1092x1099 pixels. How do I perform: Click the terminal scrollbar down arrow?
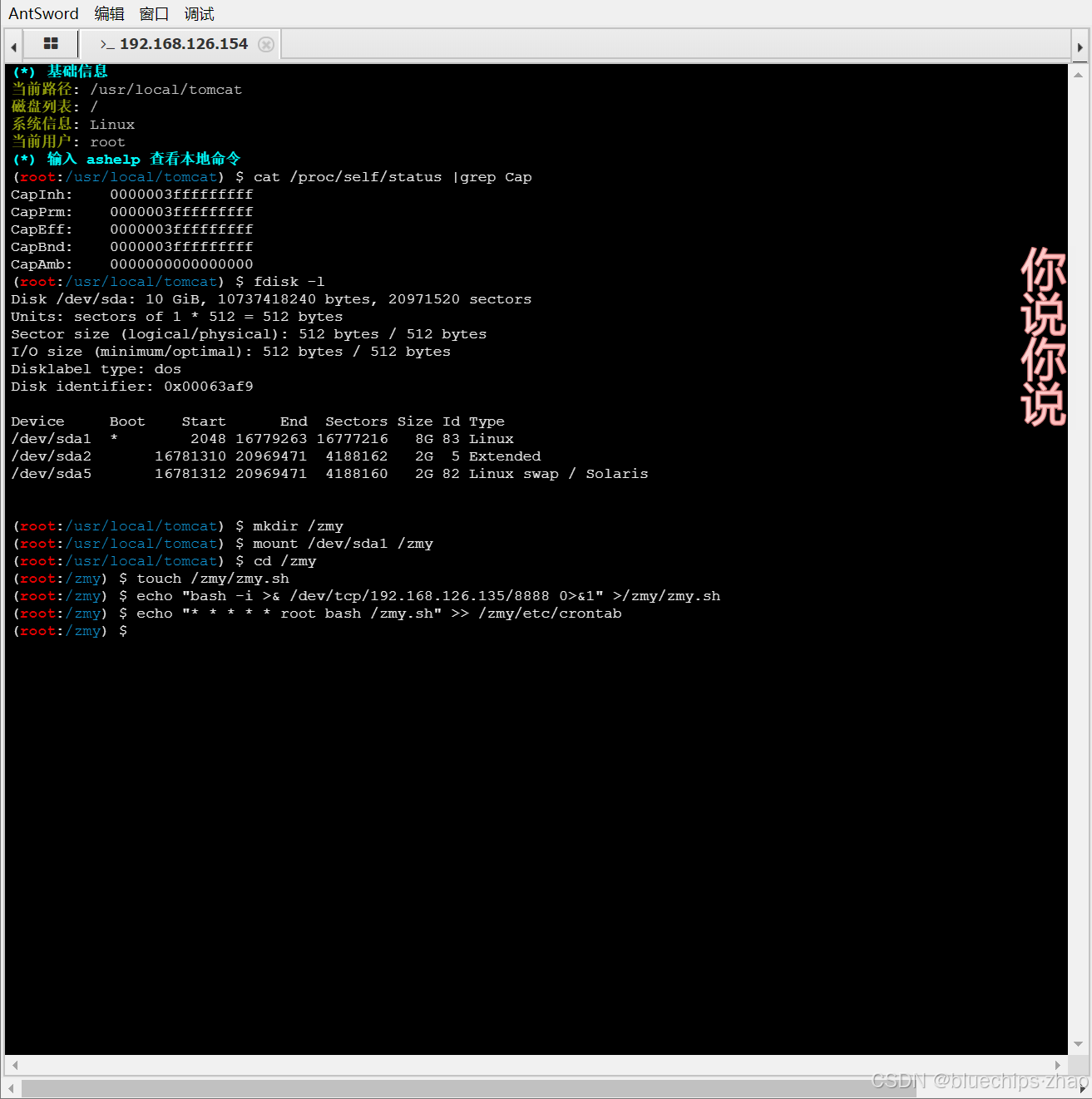[1078, 1044]
